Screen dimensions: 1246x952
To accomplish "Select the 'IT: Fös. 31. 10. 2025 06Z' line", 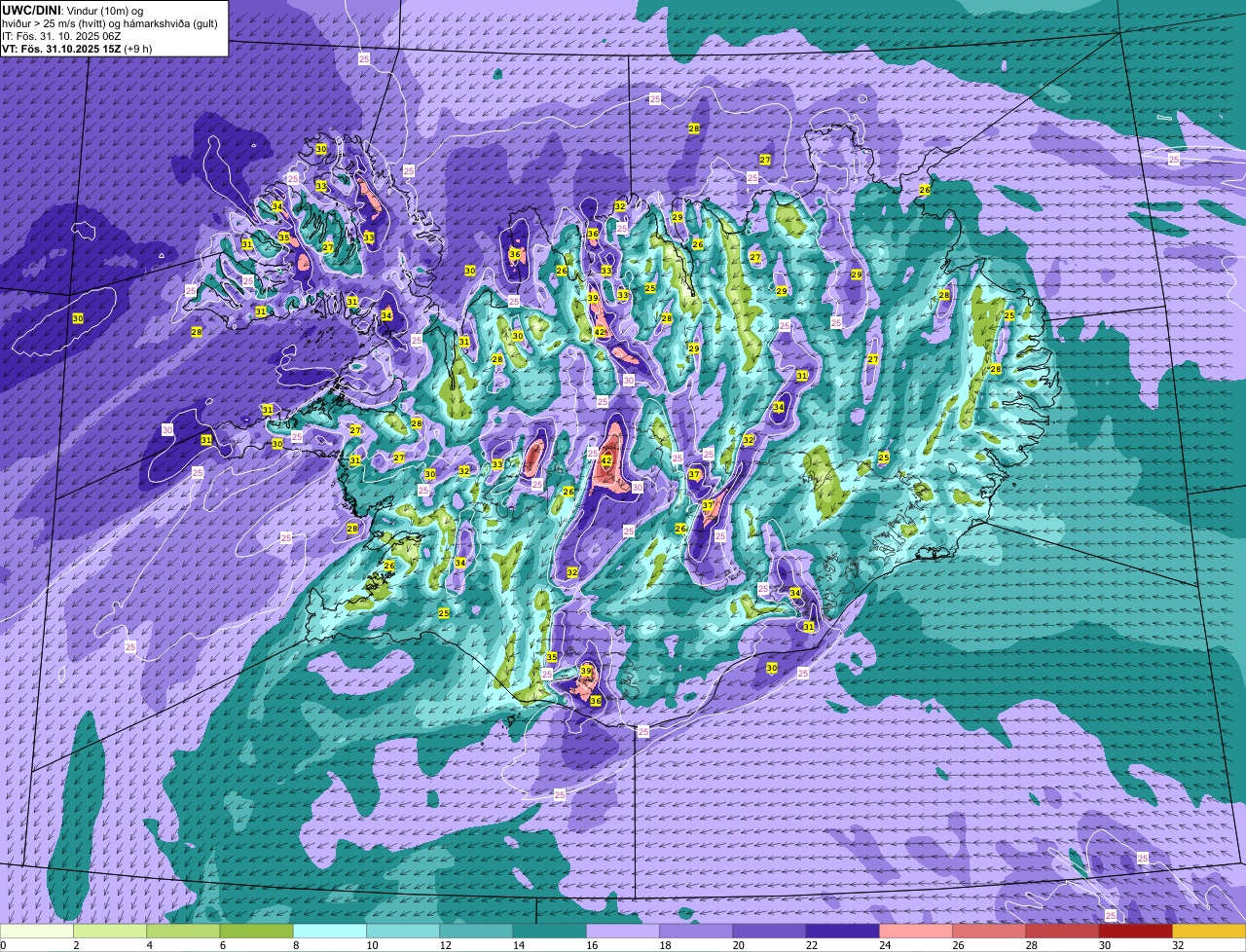I will pos(61,35).
